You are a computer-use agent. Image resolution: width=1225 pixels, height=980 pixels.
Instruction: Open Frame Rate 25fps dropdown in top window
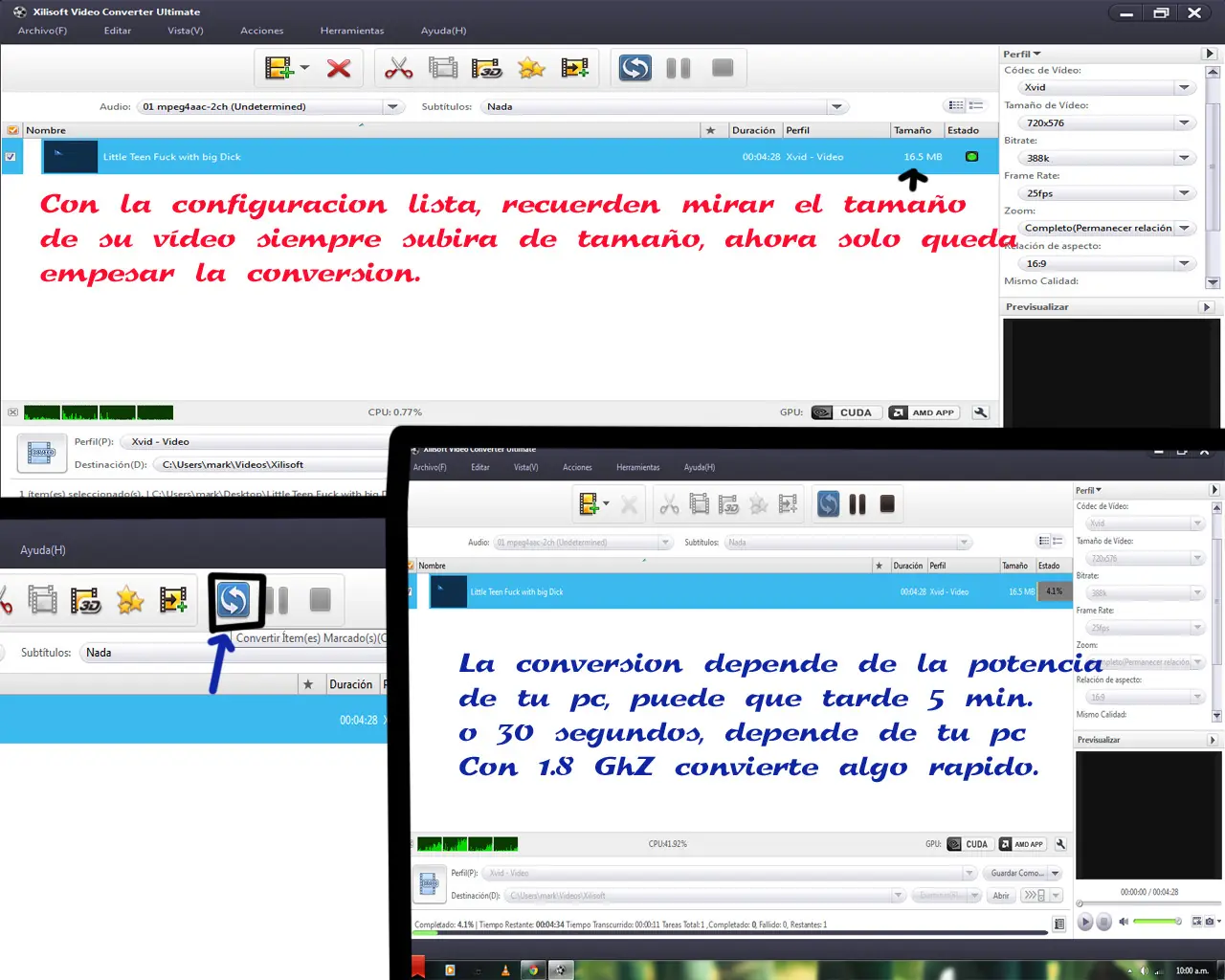pyautogui.click(x=1106, y=193)
